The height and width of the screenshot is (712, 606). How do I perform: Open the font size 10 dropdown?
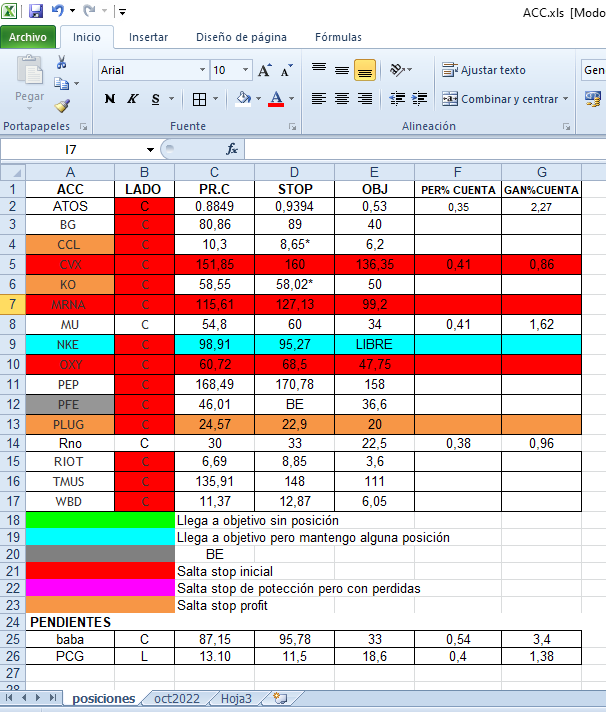[x=245, y=70]
